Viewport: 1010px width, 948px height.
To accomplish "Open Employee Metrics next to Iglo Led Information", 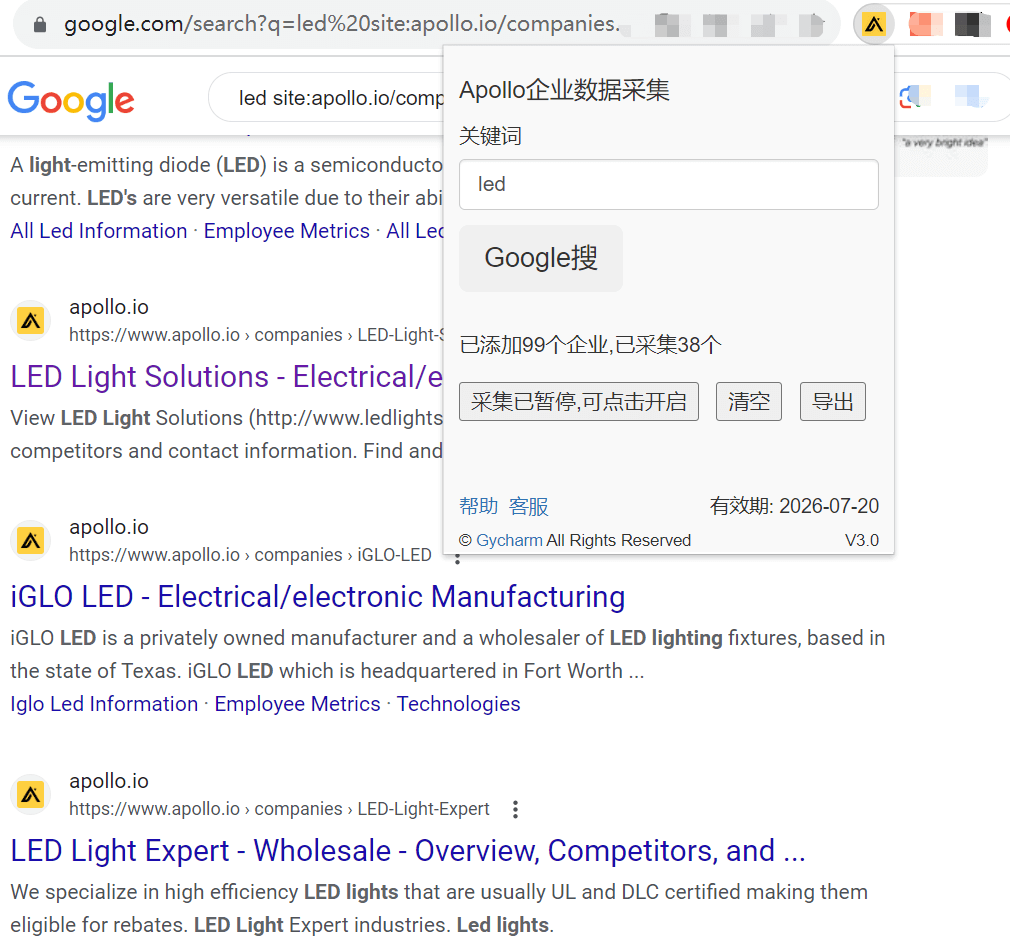I will point(298,704).
